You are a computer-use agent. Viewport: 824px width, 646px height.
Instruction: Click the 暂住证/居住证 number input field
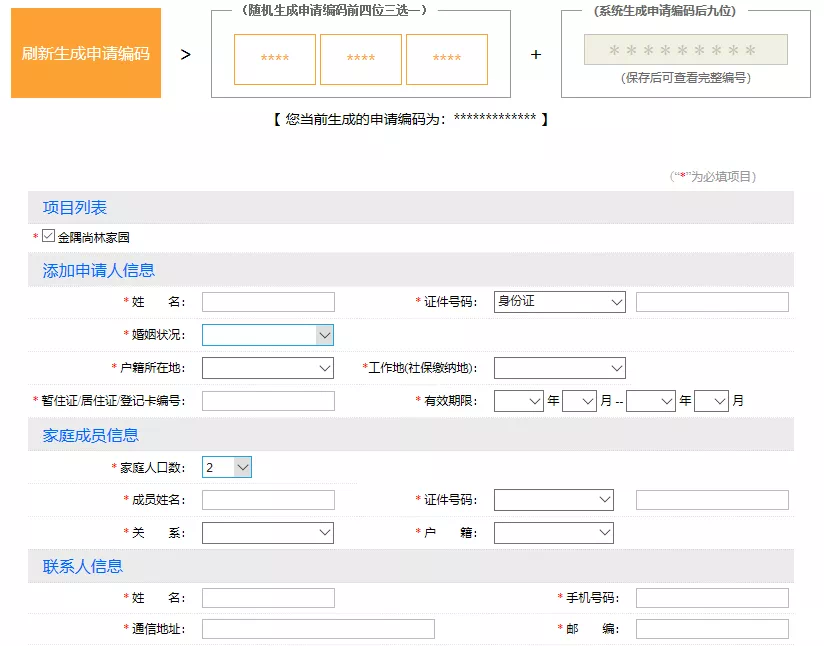click(x=268, y=401)
